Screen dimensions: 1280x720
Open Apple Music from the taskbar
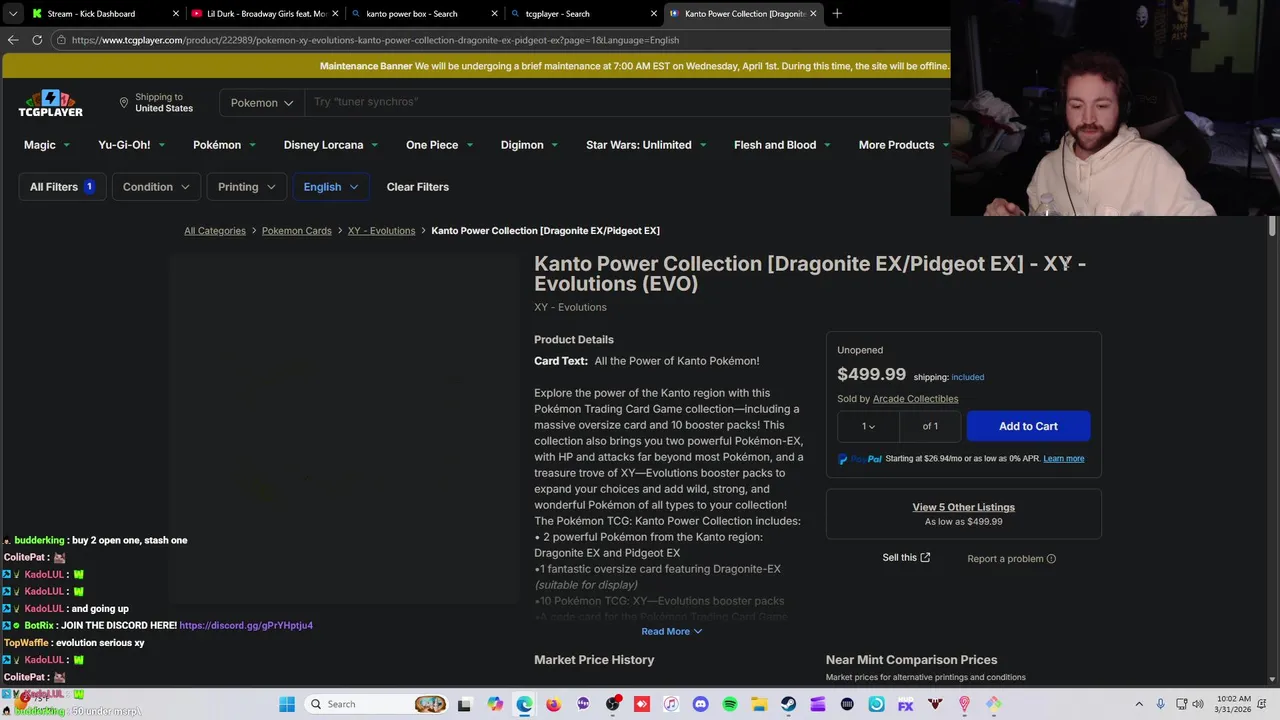[x=671, y=704]
